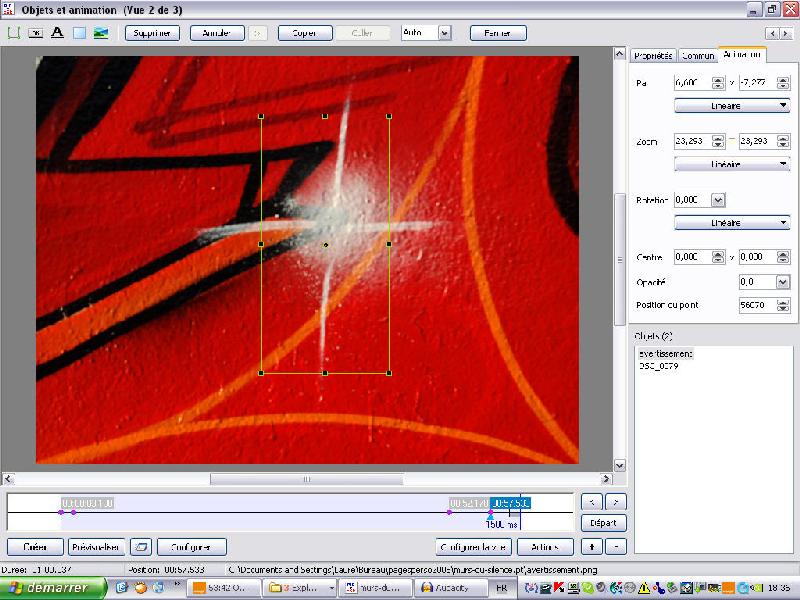Go to previous slide with left arrow at top right
The height and width of the screenshot is (600, 800).
click(772, 33)
